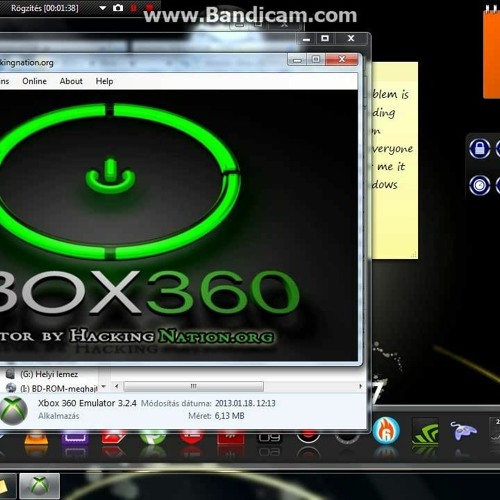The width and height of the screenshot is (500, 500).
Task: Click the '2013.01.18. 12:13' modified date
Action: (245, 403)
